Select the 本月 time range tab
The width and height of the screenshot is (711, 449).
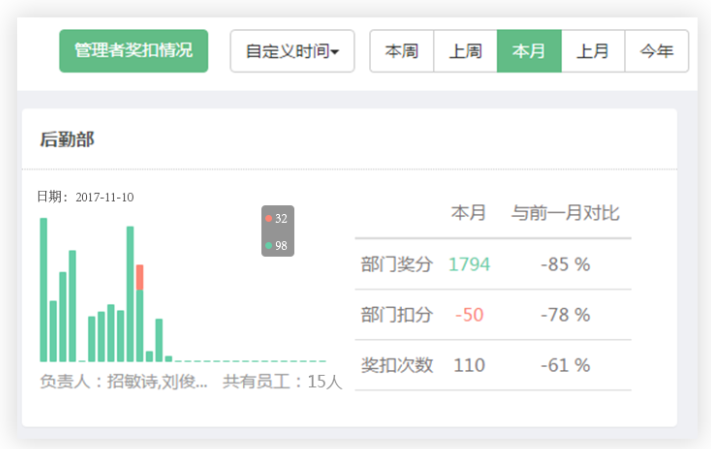coord(529,51)
